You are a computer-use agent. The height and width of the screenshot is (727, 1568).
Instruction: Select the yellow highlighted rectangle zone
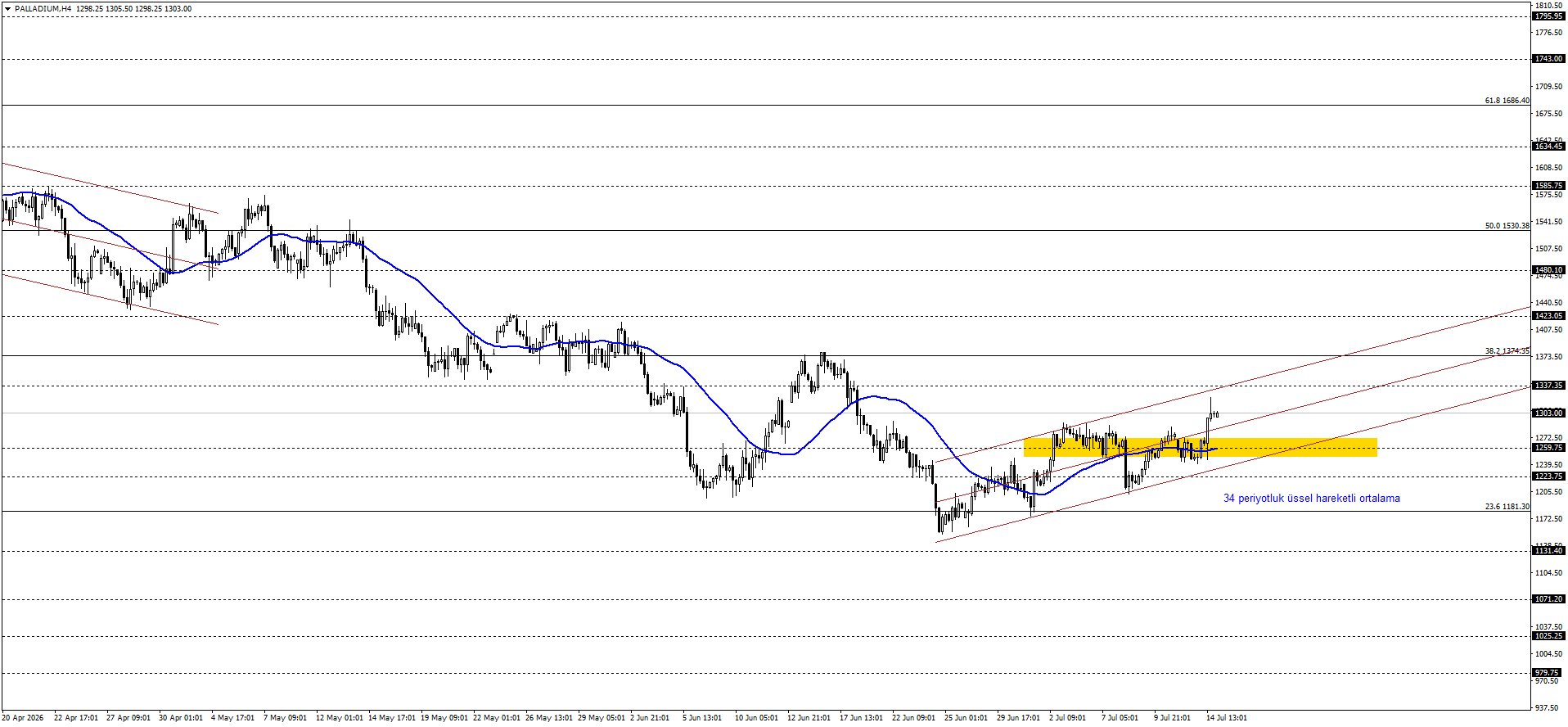click(x=1201, y=447)
